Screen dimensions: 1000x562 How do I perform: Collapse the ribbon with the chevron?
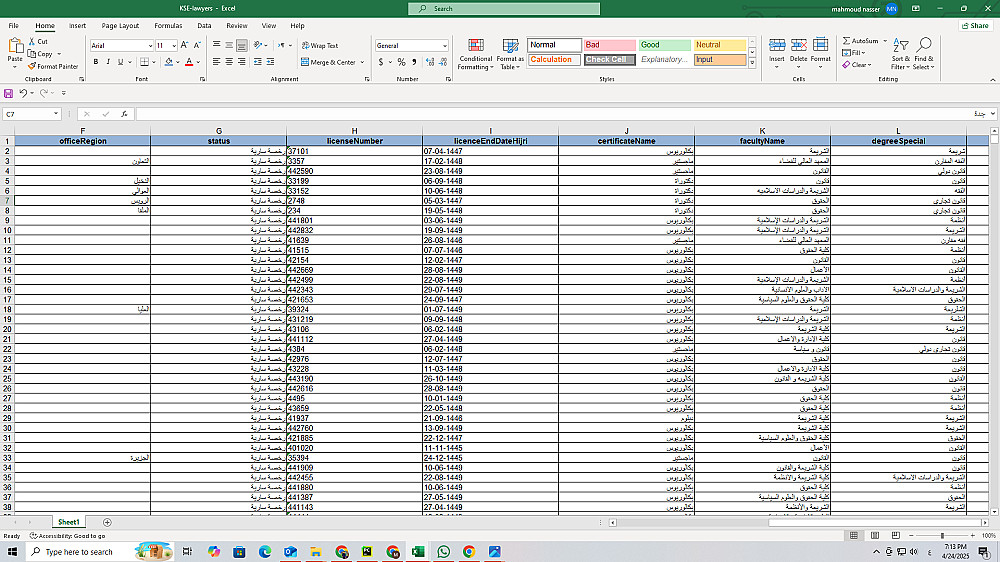992,80
